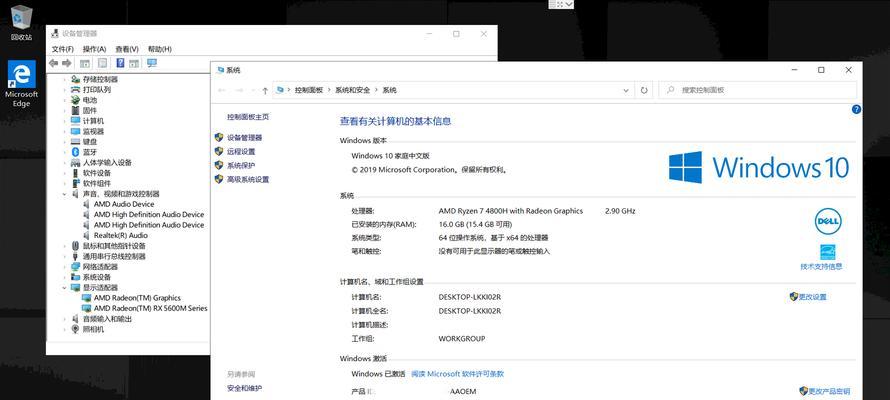The image size is (890, 400).
Task: Click the 搜索控制面板 search field
Action: [x=758, y=90]
